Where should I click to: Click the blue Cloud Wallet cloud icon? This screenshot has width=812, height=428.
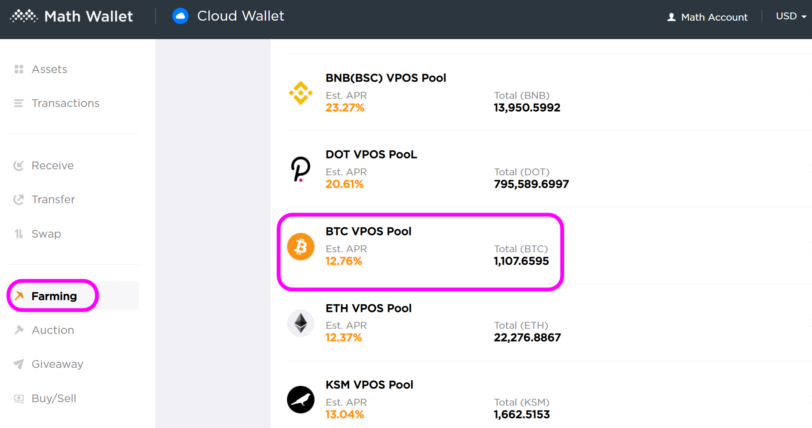click(180, 16)
